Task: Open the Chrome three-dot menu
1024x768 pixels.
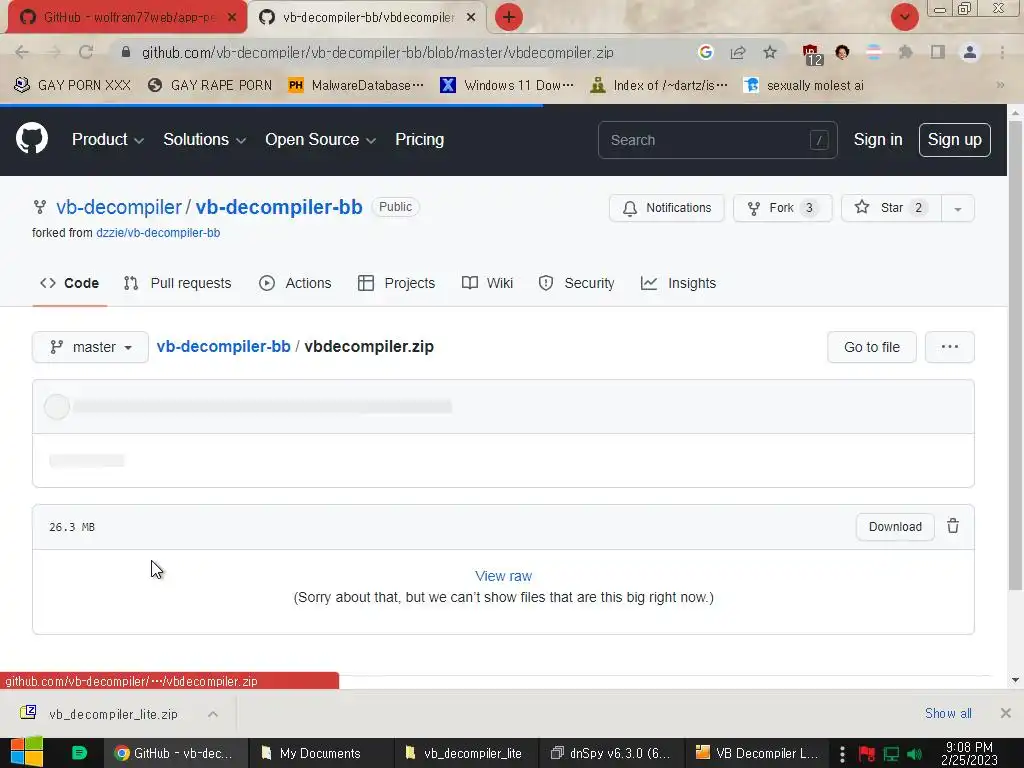Action: [x=1002, y=52]
